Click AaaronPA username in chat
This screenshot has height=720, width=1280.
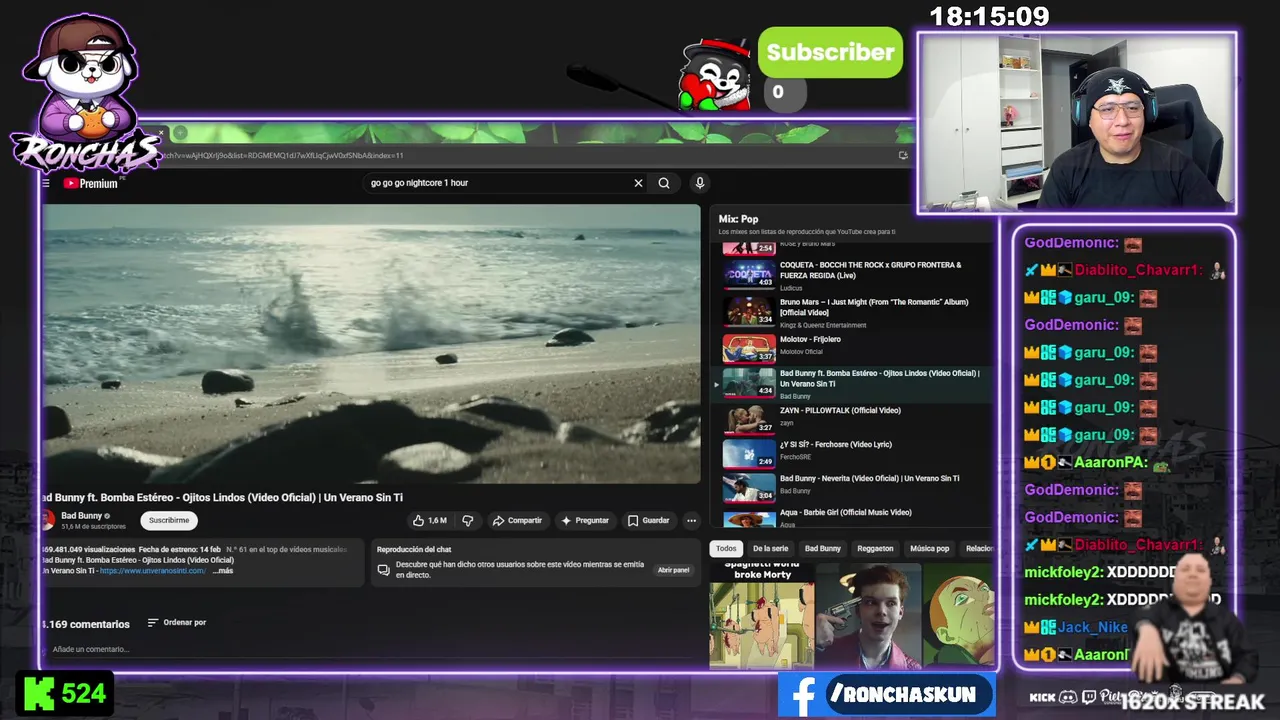[x=1109, y=462]
